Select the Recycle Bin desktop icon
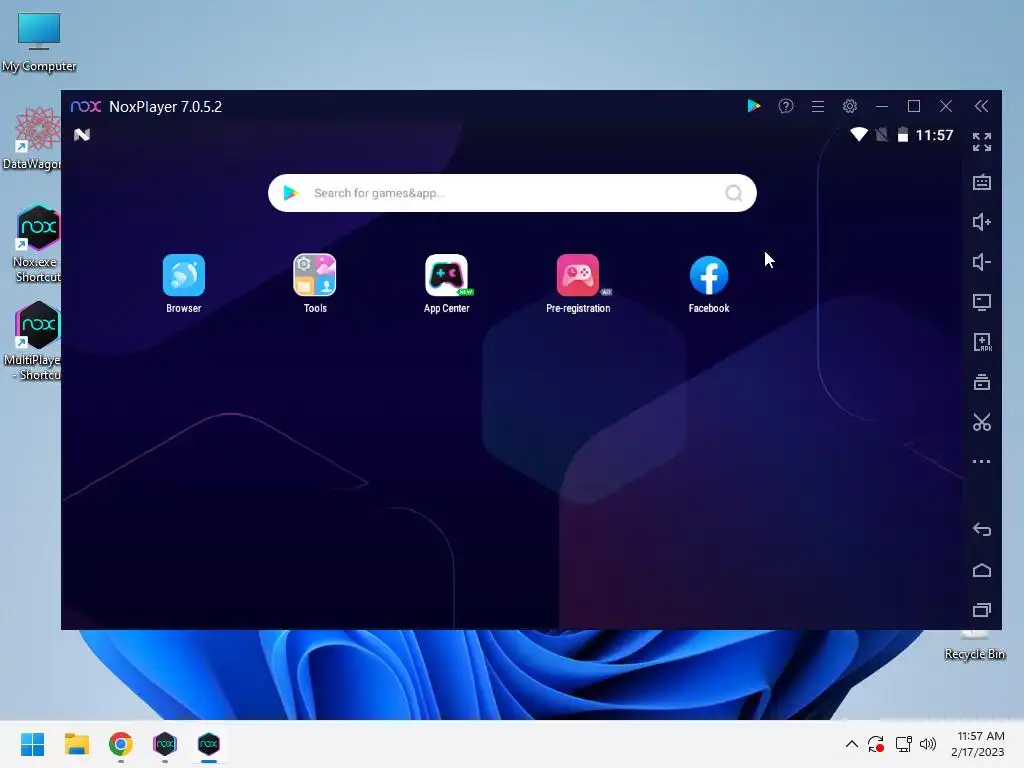 (974, 645)
